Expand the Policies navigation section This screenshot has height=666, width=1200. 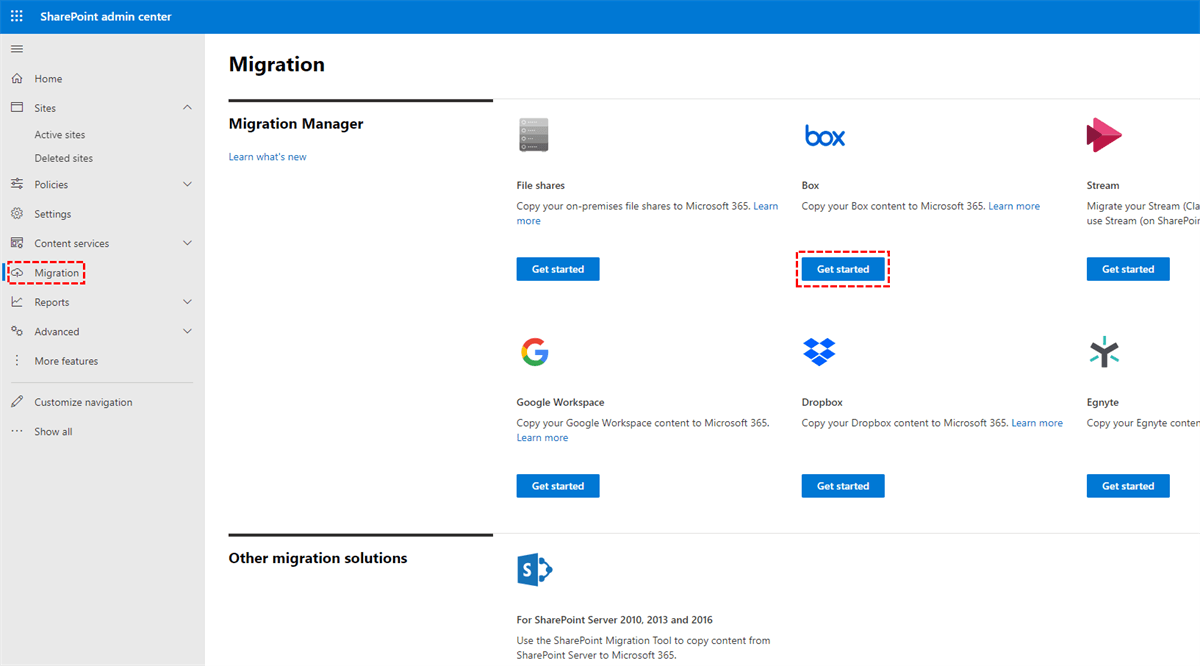pos(187,184)
